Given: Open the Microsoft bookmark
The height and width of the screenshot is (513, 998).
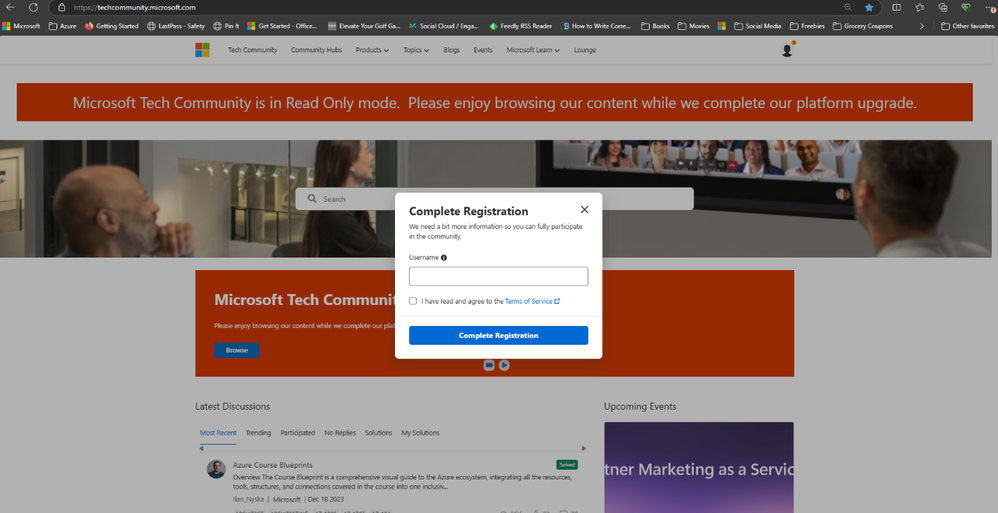Looking at the screenshot, I should click(21, 26).
